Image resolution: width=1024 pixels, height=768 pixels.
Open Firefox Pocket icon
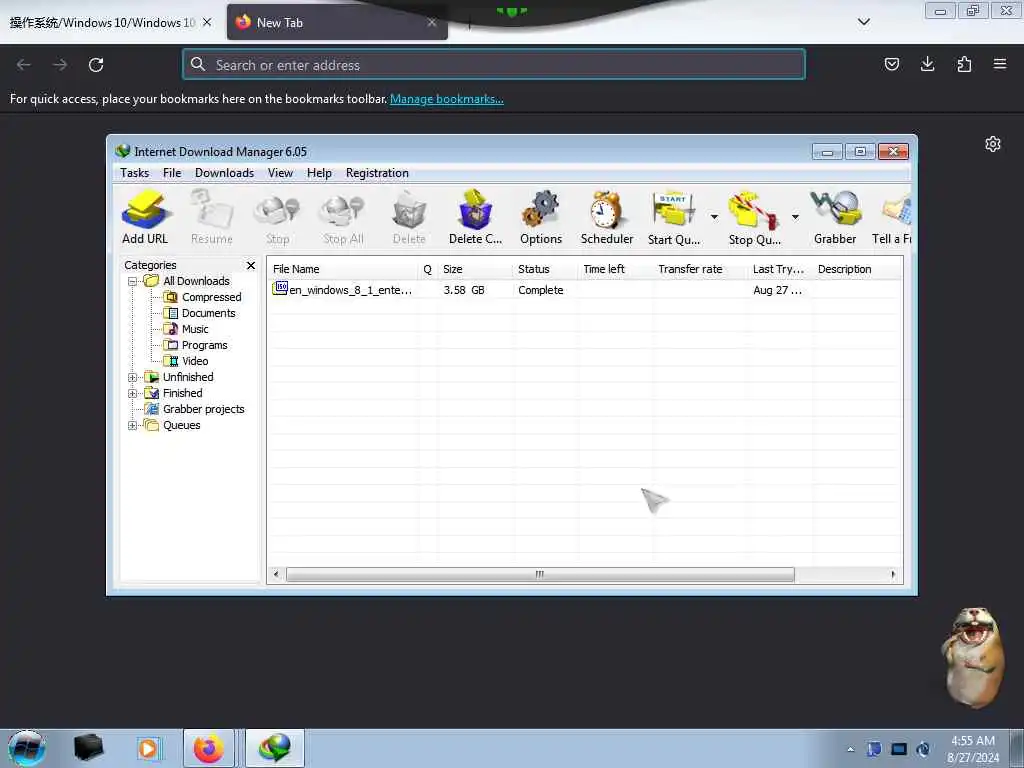click(x=891, y=64)
